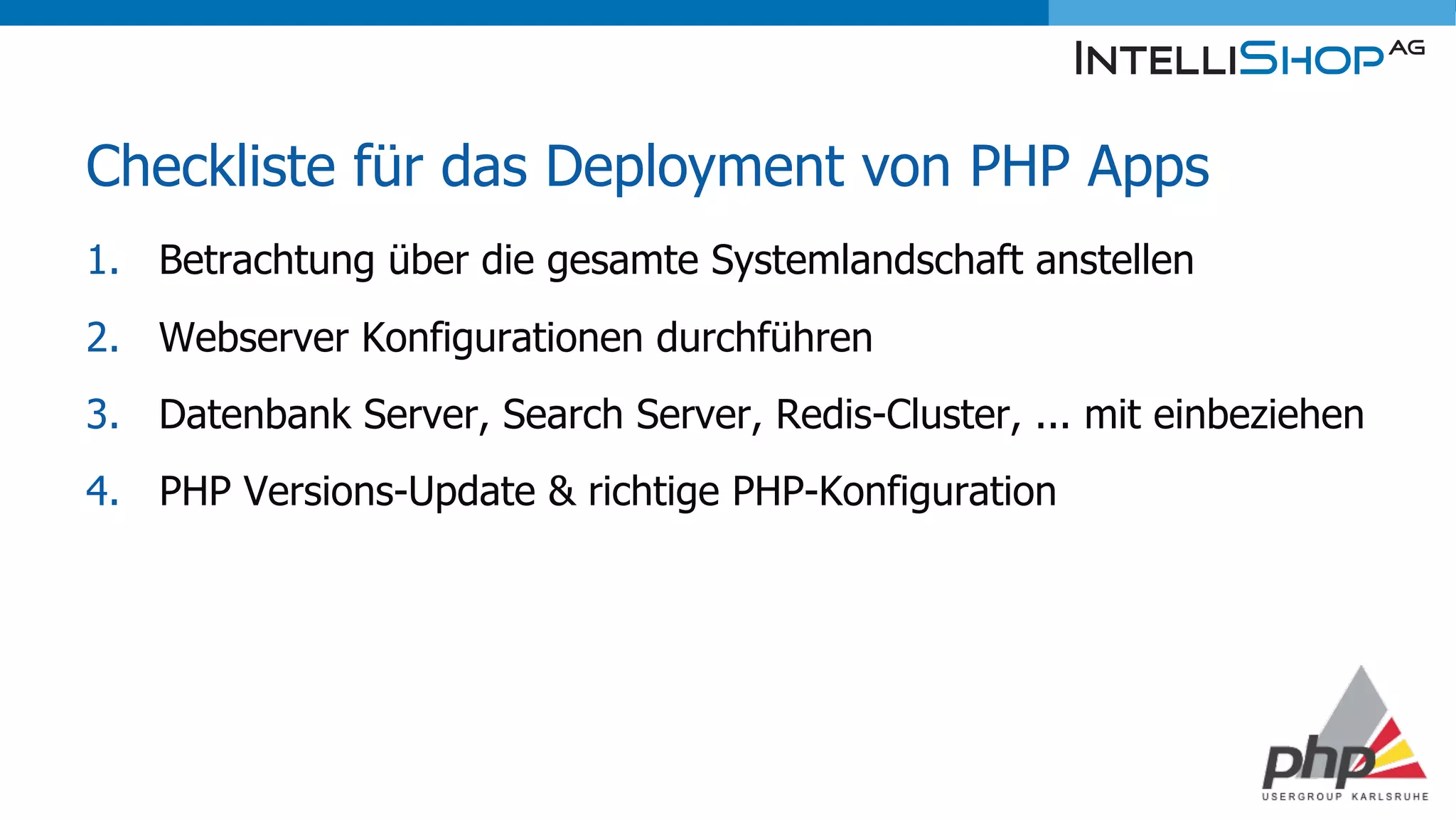Click the PHP Usergroup Karlsruhe logo

click(1345, 734)
